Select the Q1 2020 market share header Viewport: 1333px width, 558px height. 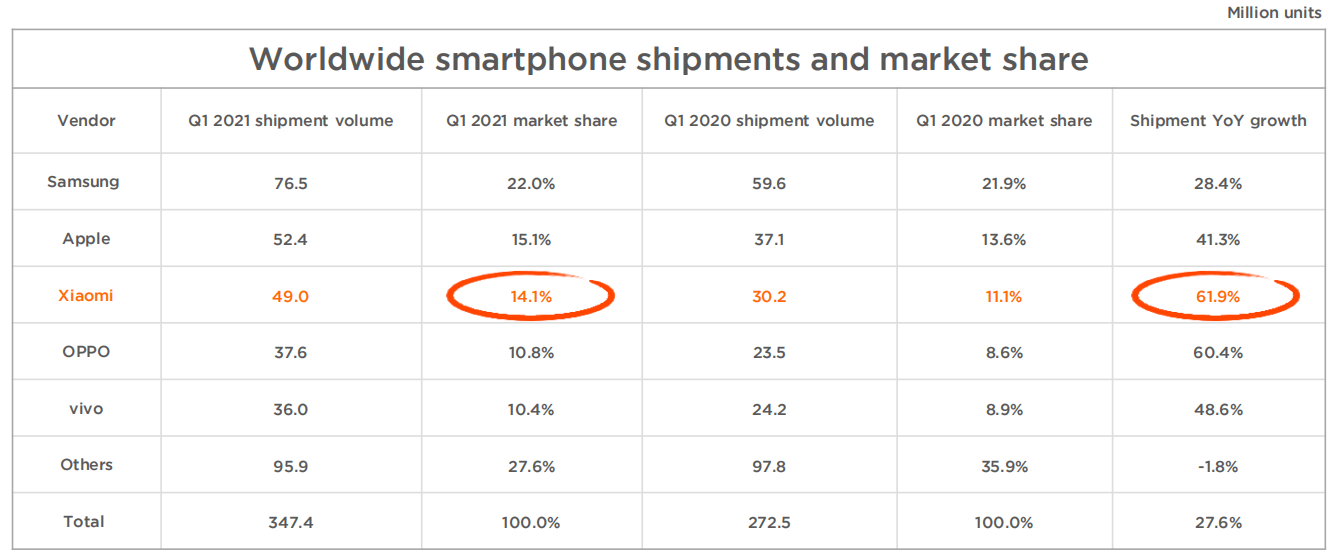(x=1004, y=120)
